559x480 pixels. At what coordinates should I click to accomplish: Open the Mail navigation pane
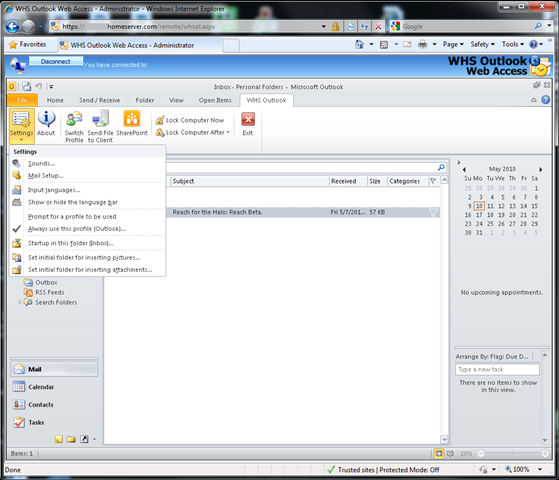coord(54,369)
